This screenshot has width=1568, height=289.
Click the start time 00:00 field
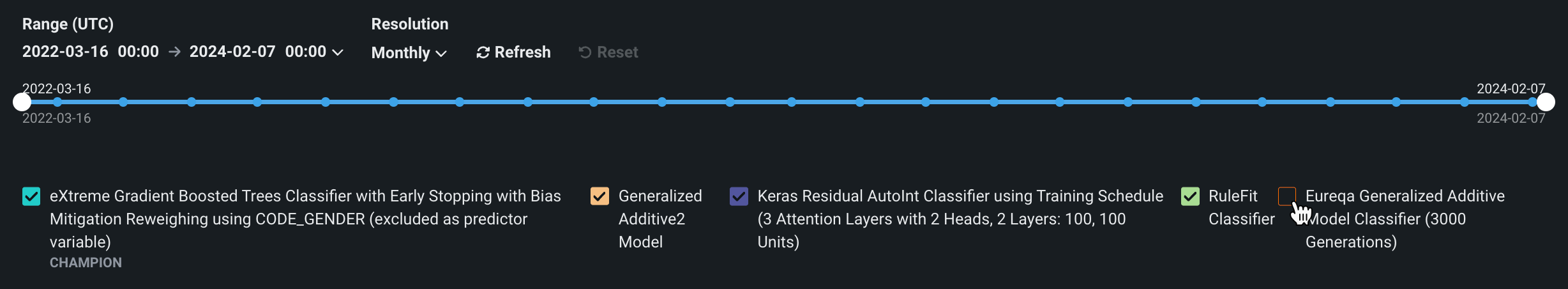(x=138, y=52)
